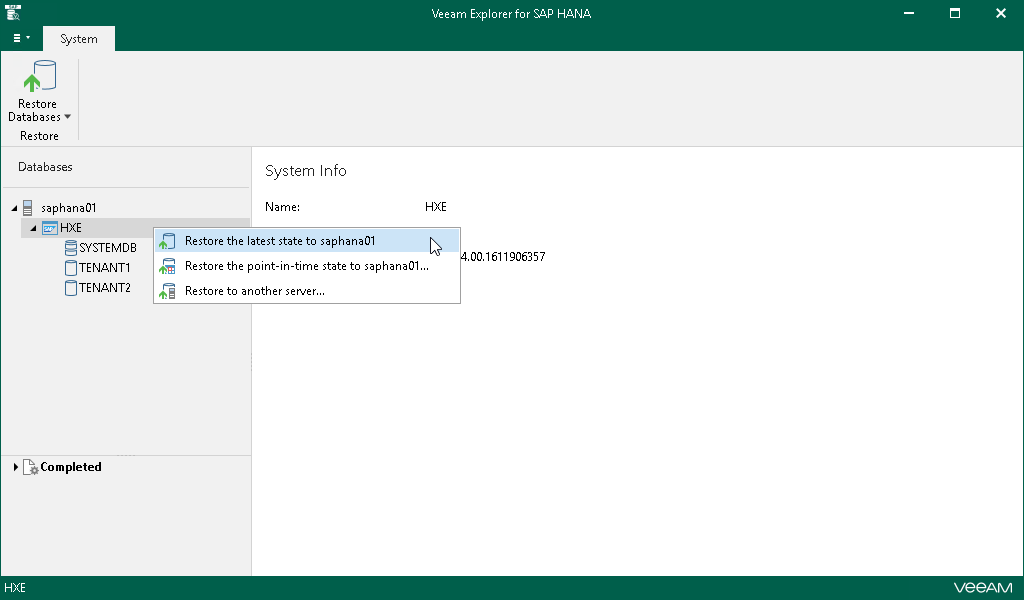The width and height of the screenshot is (1024, 600).
Task: Click the point-in-time restore icon
Action: (167, 266)
